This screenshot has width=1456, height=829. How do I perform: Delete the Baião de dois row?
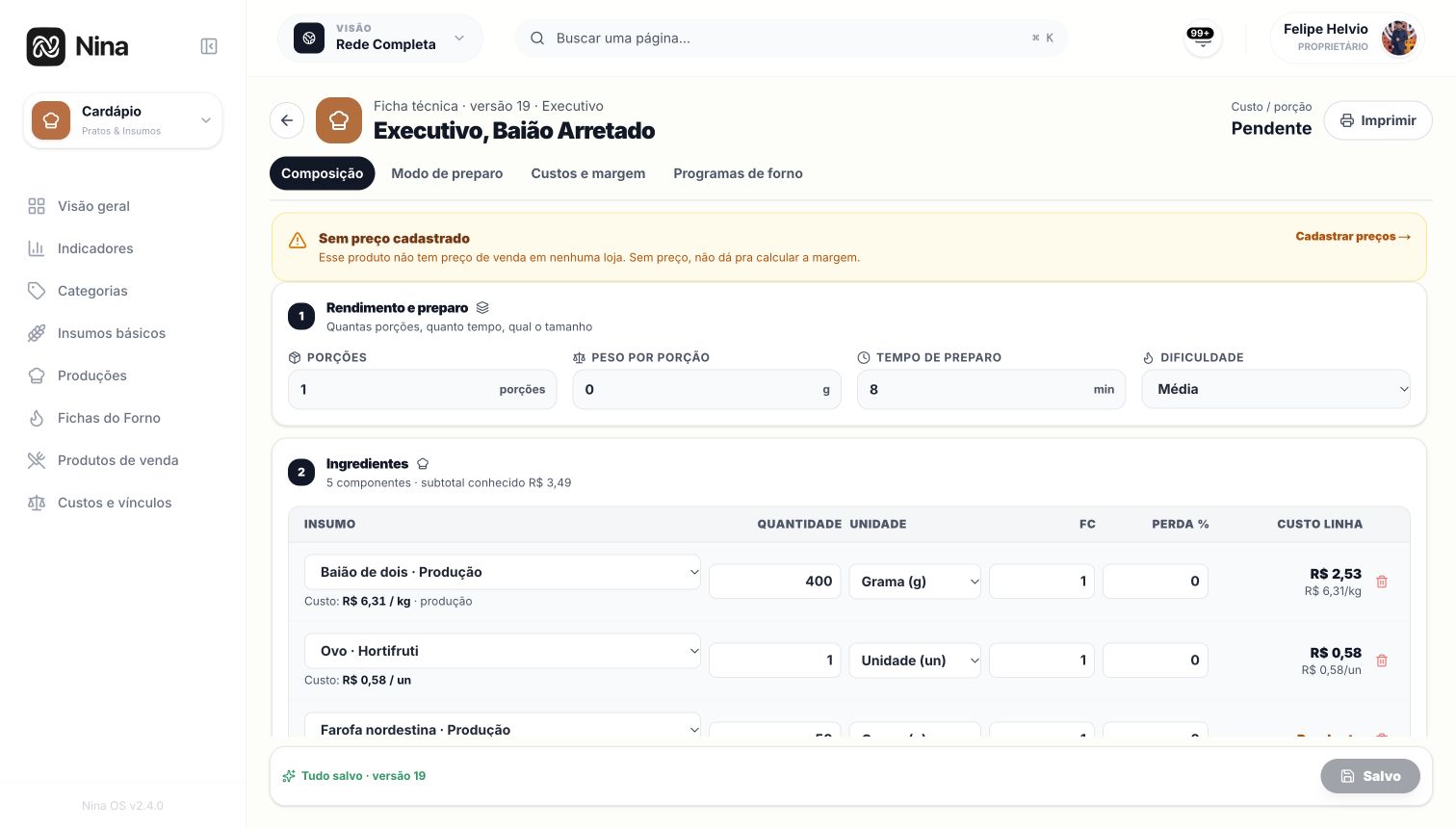pyautogui.click(x=1382, y=582)
